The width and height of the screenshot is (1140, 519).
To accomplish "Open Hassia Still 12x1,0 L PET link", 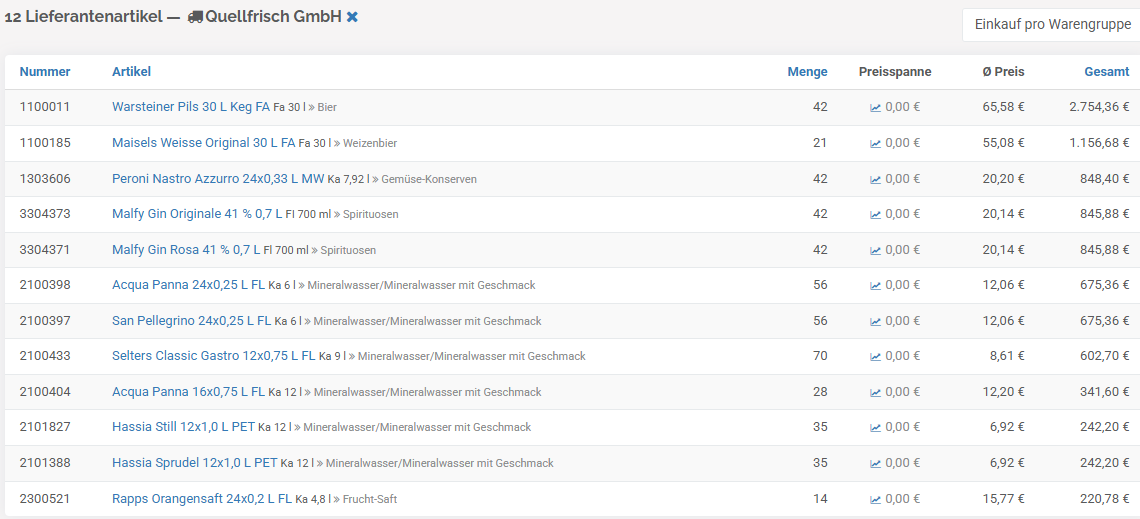I will (x=183, y=427).
